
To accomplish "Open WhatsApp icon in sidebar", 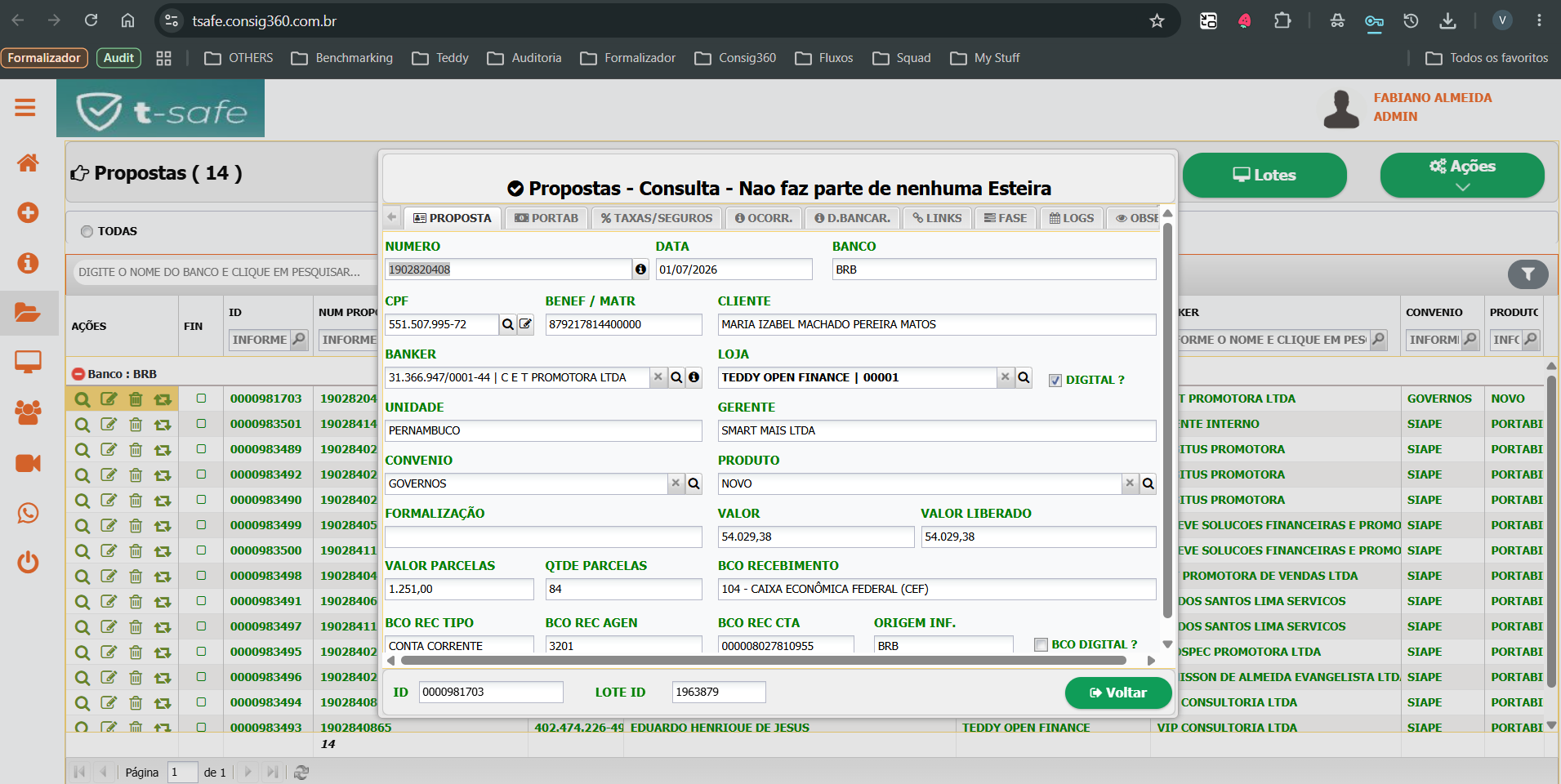I will (x=28, y=513).
